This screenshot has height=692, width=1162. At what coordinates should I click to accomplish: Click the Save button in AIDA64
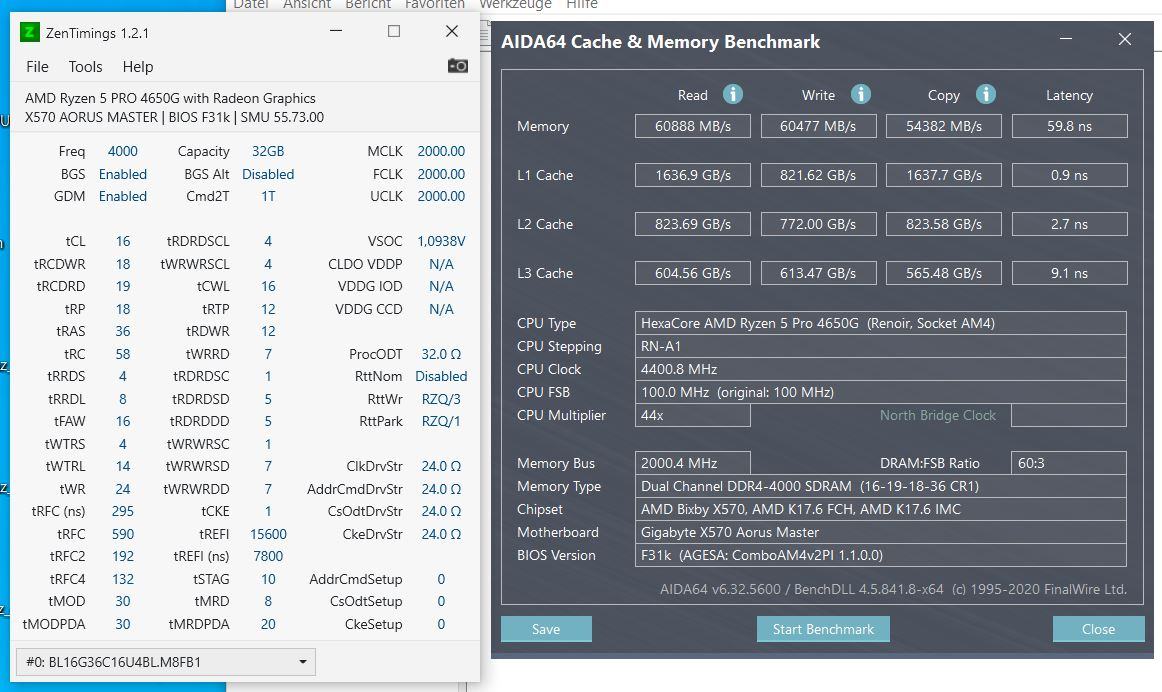[546, 629]
